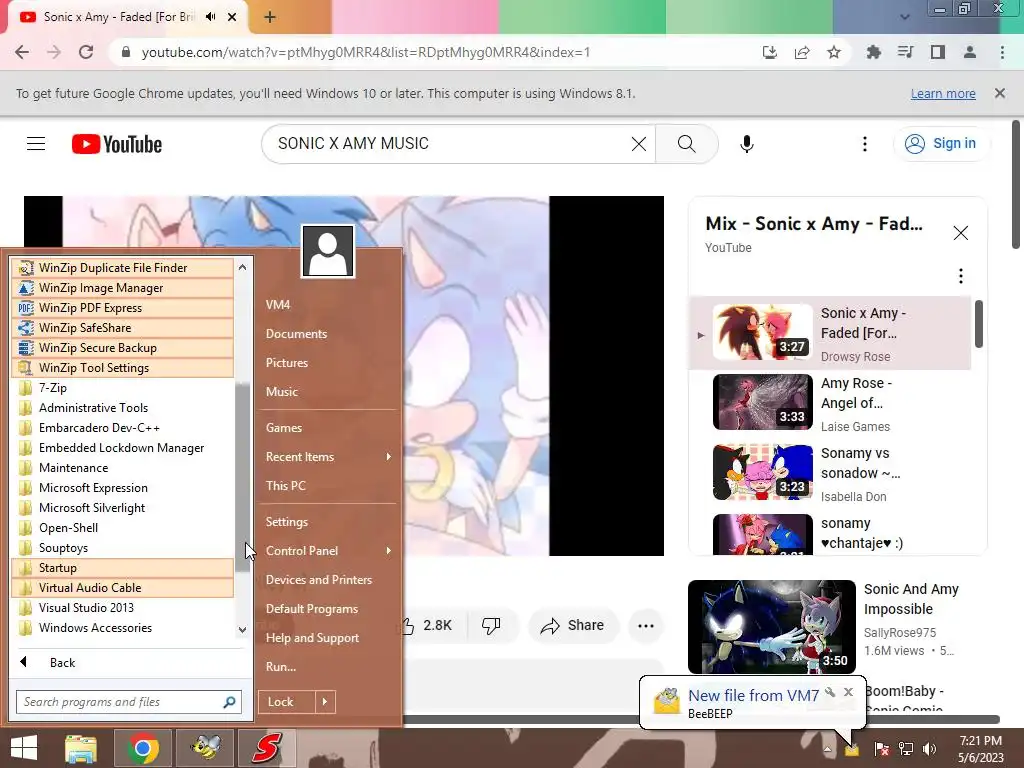1024x768 pixels.
Task: Launch WinZip PDF Express
Action: (x=123, y=308)
